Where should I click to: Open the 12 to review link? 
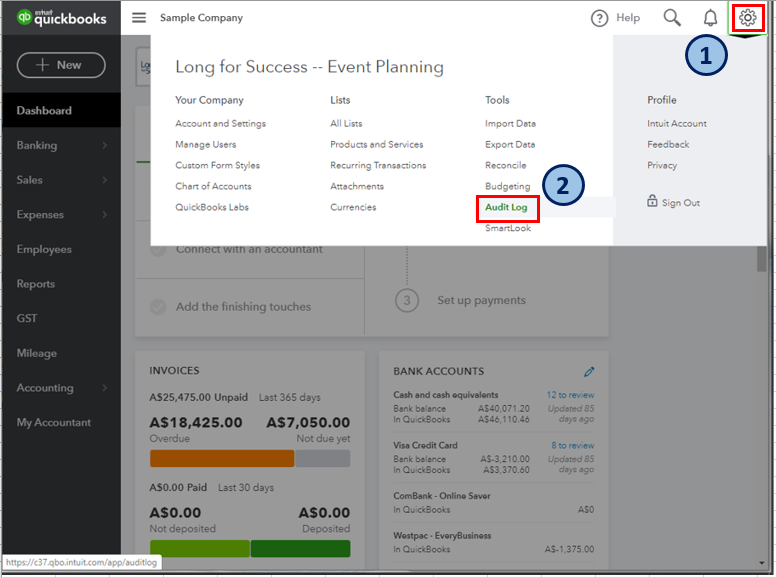click(x=570, y=395)
